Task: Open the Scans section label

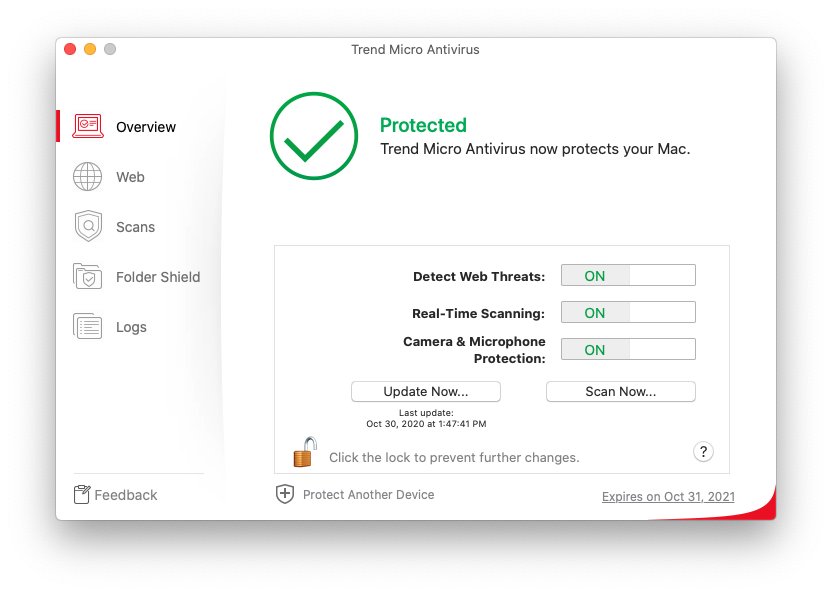Action: pyautogui.click(x=135, y=227)
